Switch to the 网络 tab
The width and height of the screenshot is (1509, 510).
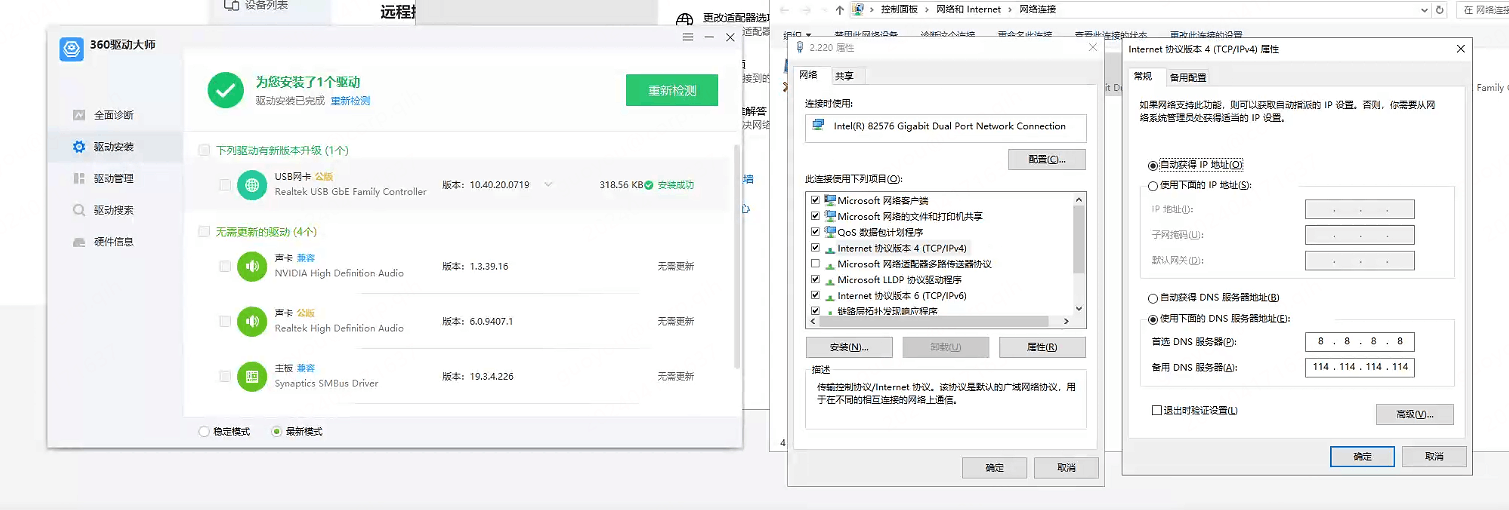click(809, 75)
